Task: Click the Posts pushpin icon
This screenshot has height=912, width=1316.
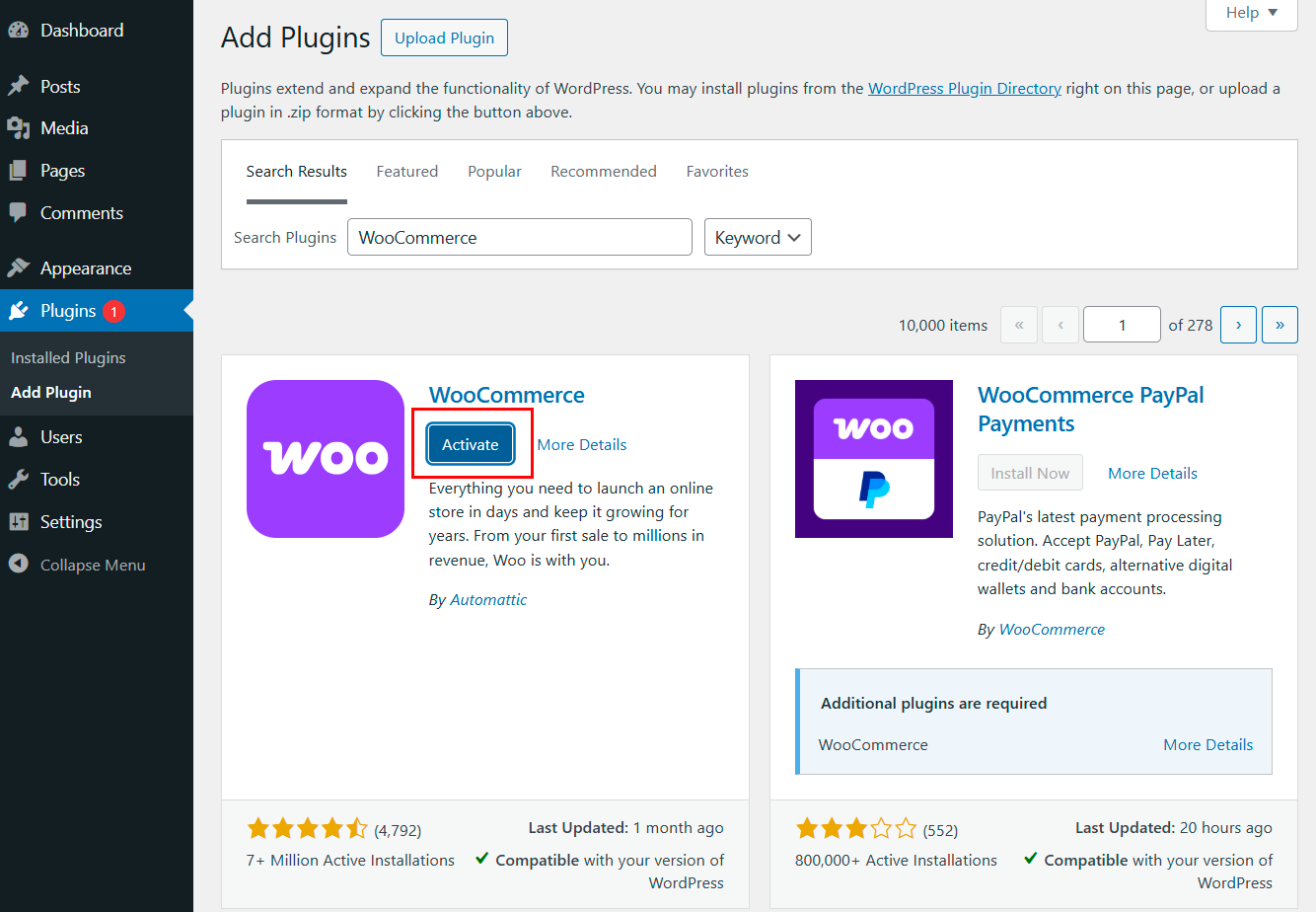Action: coord(18,87)
